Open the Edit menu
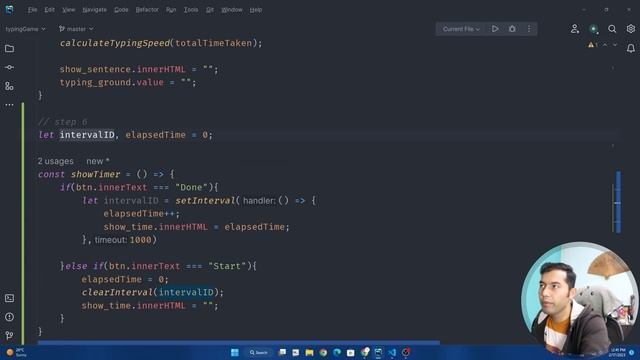Viewport: 640px width, 360px height. 49,10
